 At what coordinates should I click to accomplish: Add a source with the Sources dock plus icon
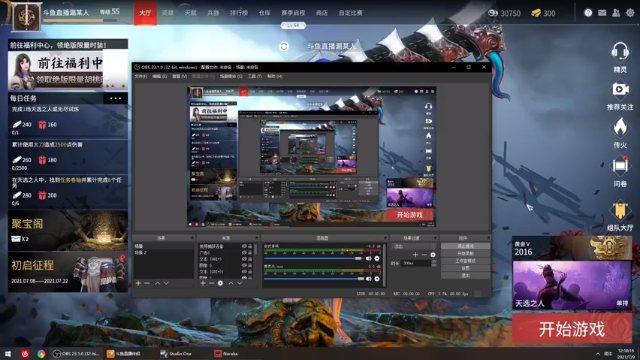pos(203,283)
